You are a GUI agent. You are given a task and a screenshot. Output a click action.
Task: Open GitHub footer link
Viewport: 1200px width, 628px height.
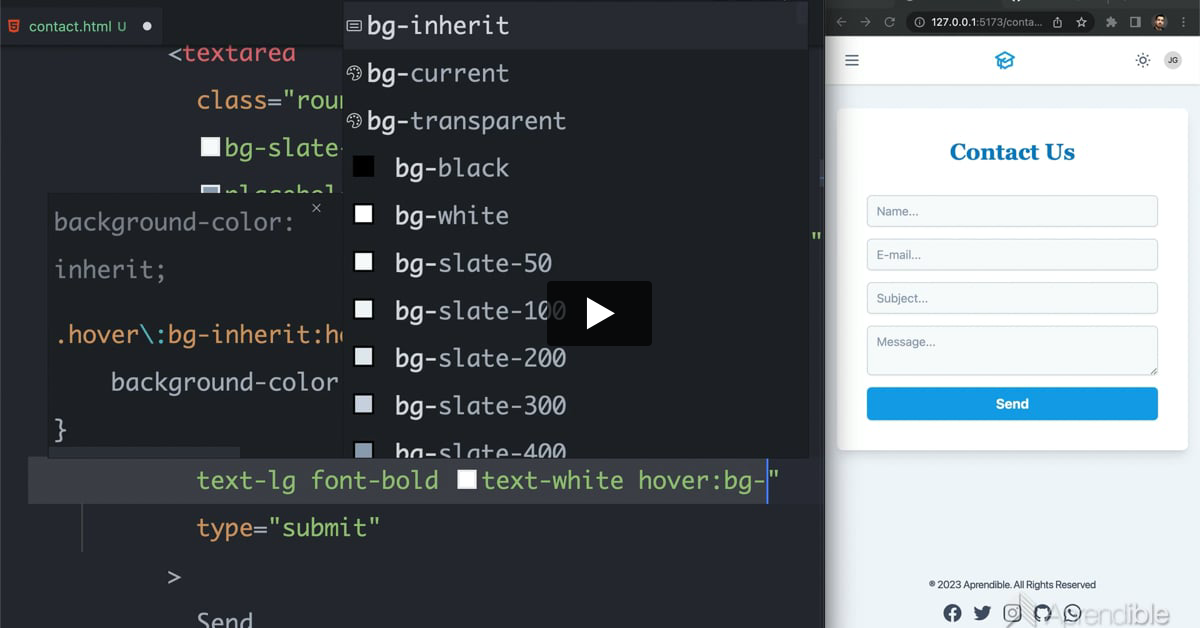point(1042,613)
